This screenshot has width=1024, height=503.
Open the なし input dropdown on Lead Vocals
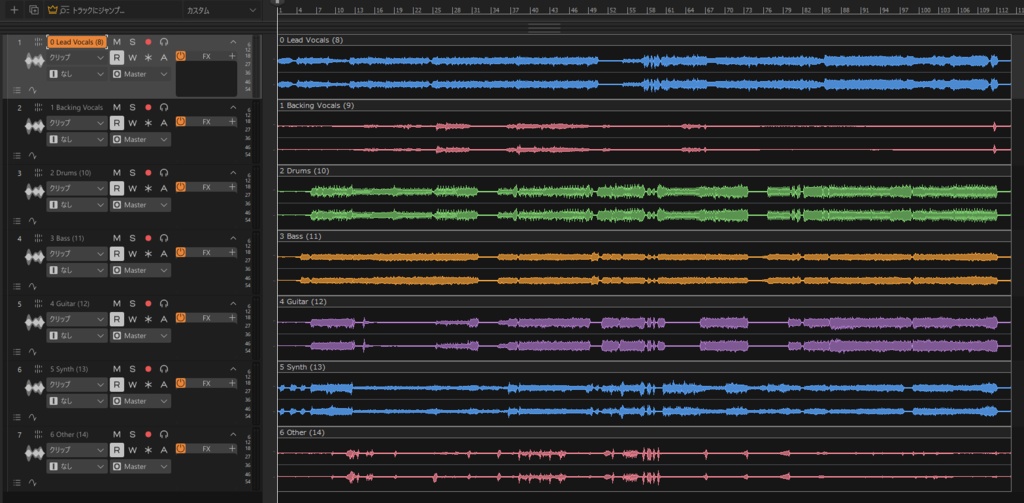click(x=76, y=74)
